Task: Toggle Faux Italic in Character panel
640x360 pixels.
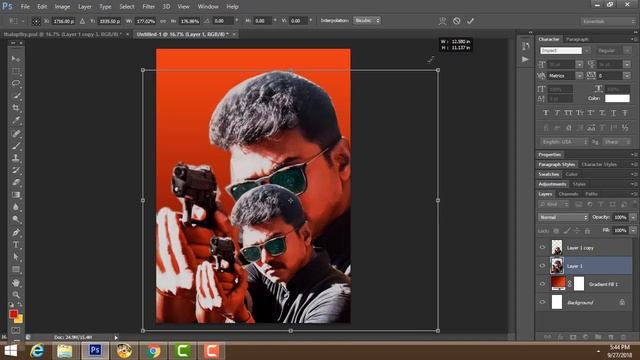Action: tap(557, 113)
